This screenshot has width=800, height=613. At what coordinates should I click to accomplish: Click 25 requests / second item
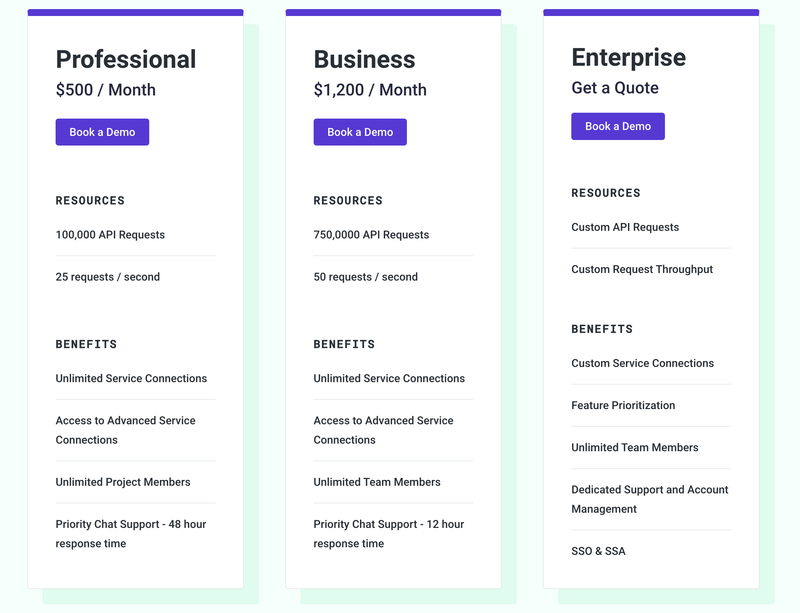point(108,277)
